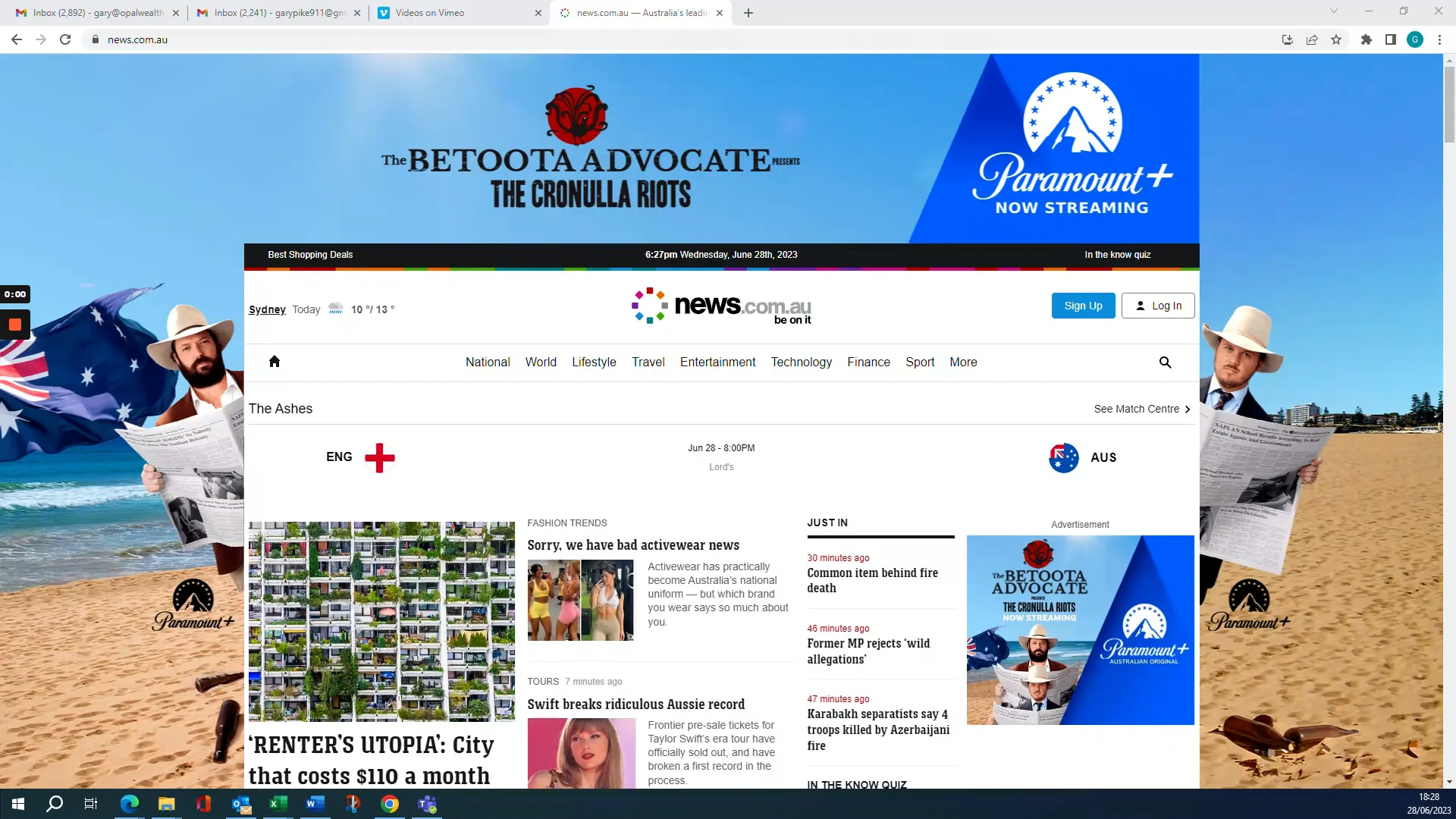Launch Snip & Sketch from the taskbar
The height and width of the screenshot is (819, 1456).
(352, 804)
